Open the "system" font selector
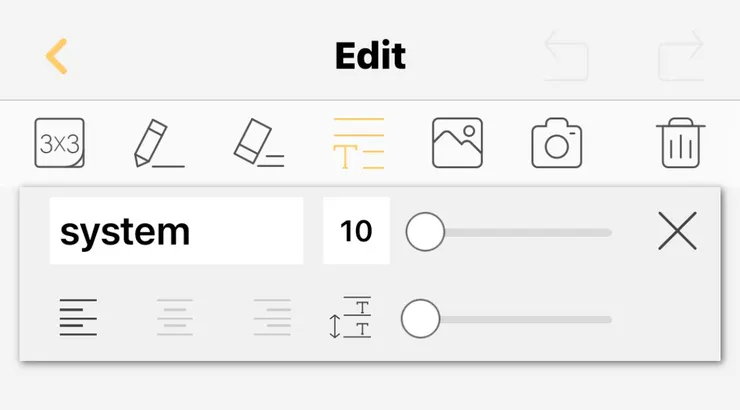 [176, 231]
